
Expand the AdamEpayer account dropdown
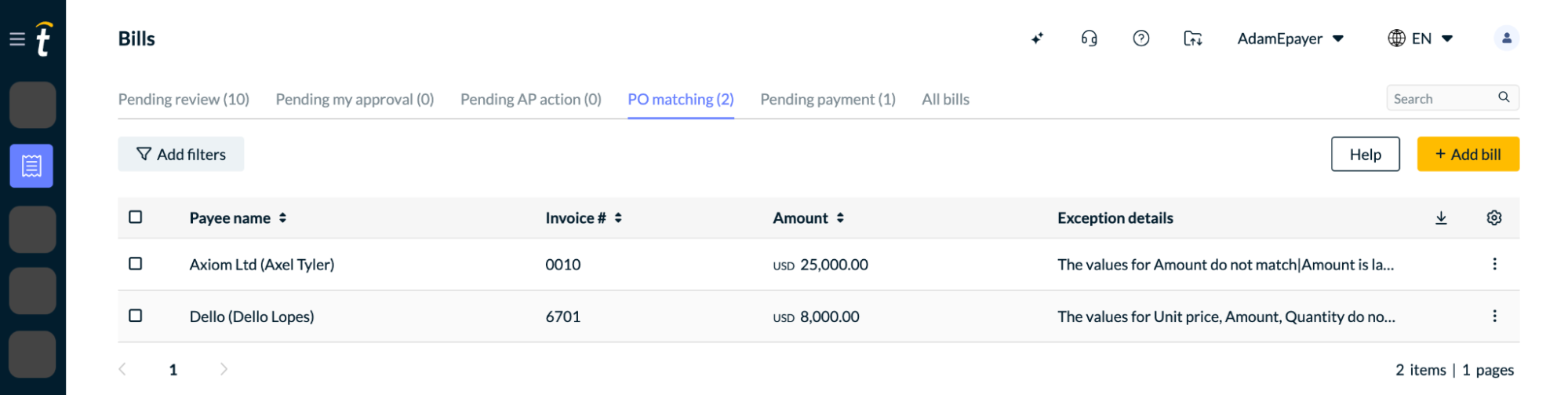[1290, 38]
